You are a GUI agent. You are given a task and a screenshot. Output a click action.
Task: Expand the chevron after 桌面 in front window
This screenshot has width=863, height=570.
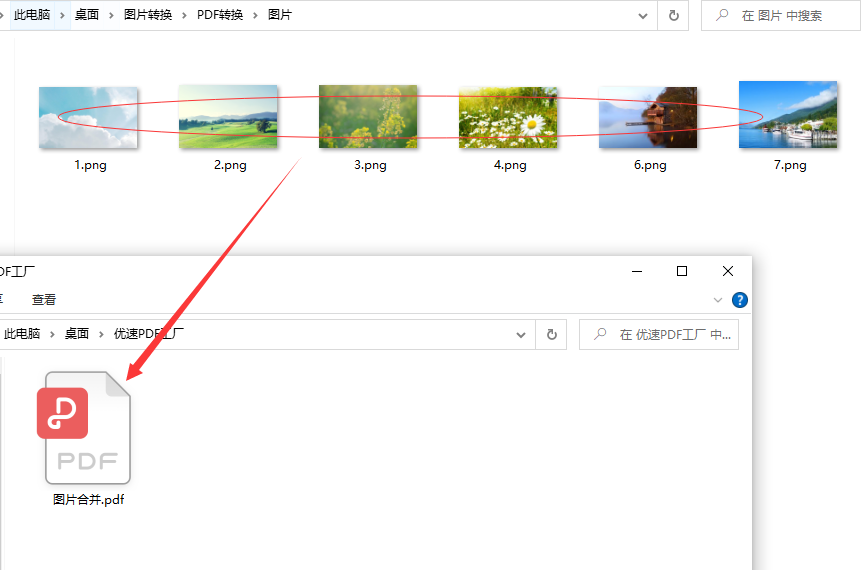point(101,335)
